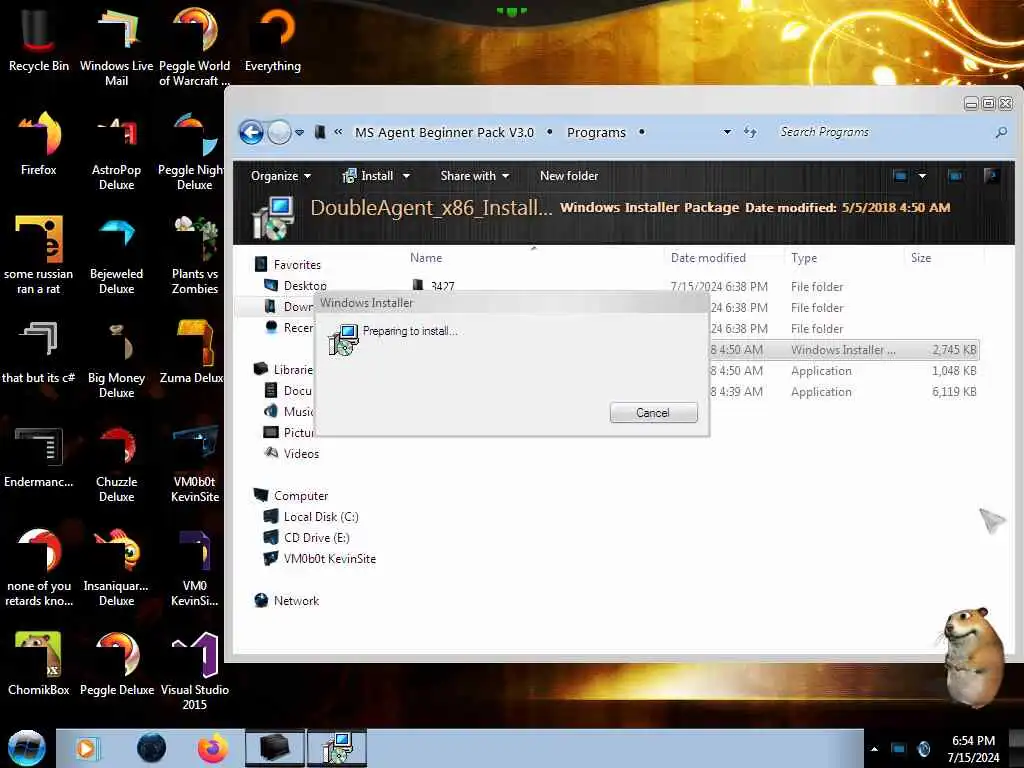Launch Visual Studio 2015 desktop icon
1024x768 pixels.
[x=195, y=671]
